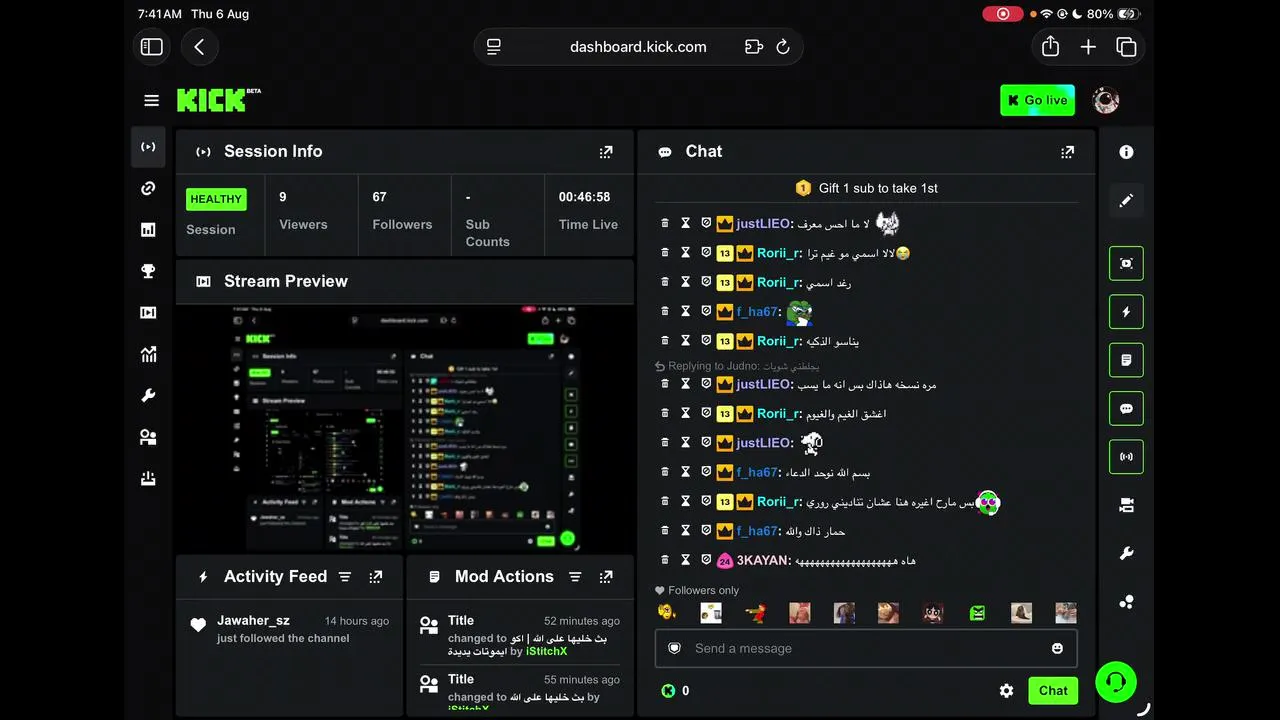Viewport: 1280px width, 720px height.
Task: Open the growth chart icon in left sidebar
Action: click(x=149, y=354)
